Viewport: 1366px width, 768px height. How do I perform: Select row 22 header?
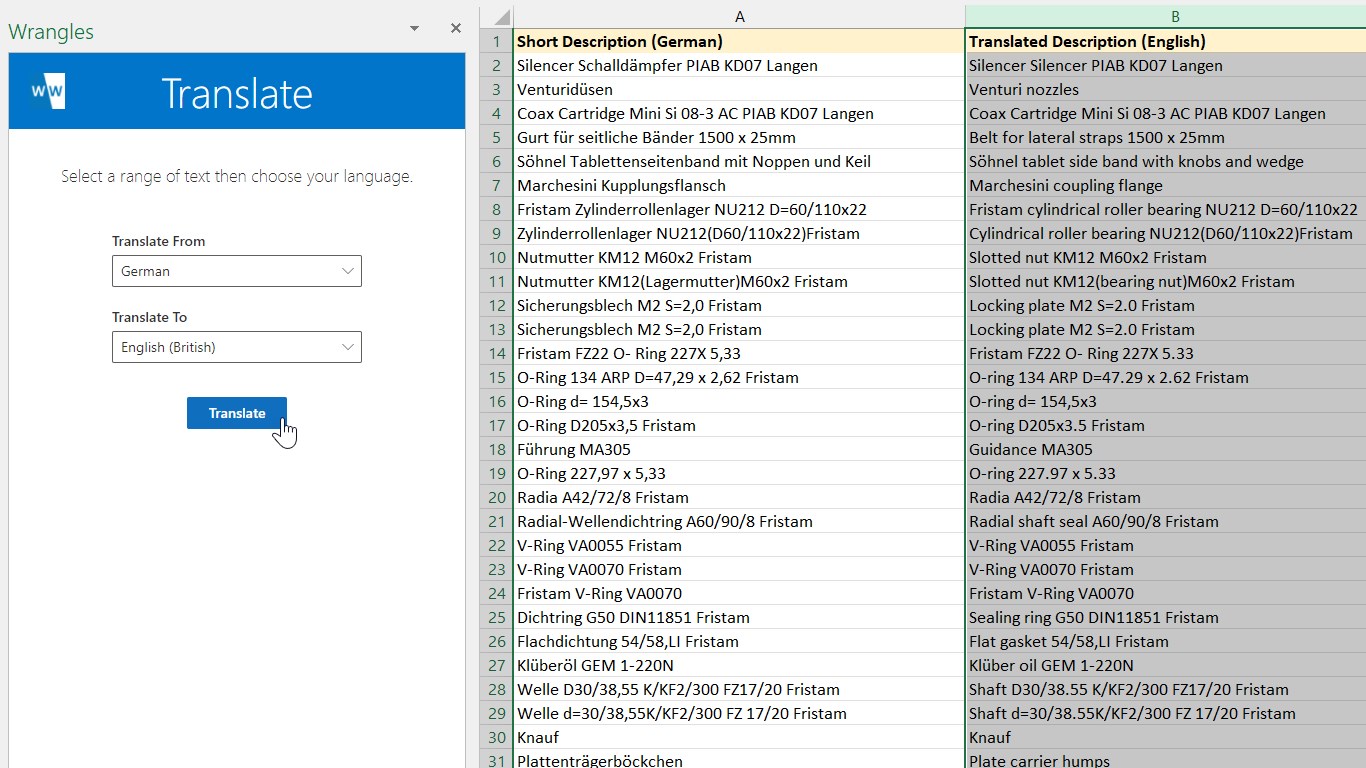click(496, 546)
